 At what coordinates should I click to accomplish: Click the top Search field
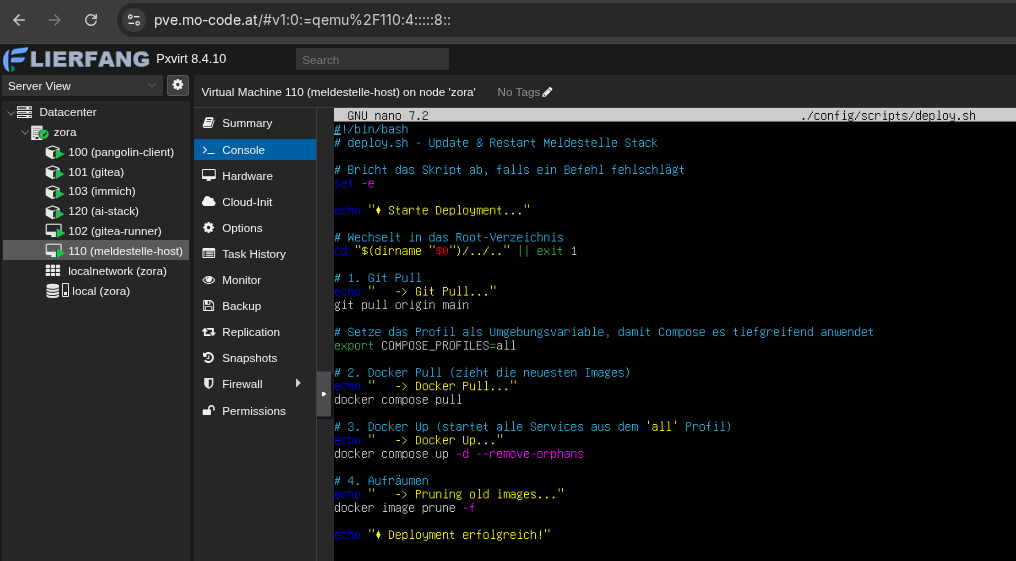pyautogui.click(x=372, y=60)
